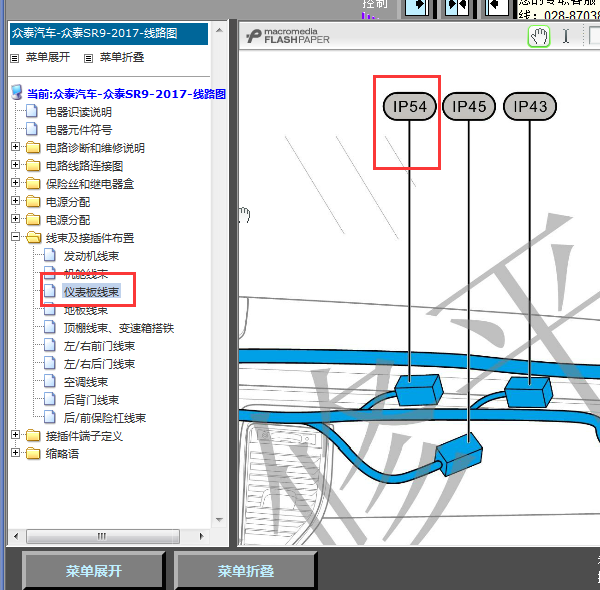The height and width of the screenshot is (590, 600).
Task: Click the folder icon for 电路线路连接图
Action: [x=33, y=165]
